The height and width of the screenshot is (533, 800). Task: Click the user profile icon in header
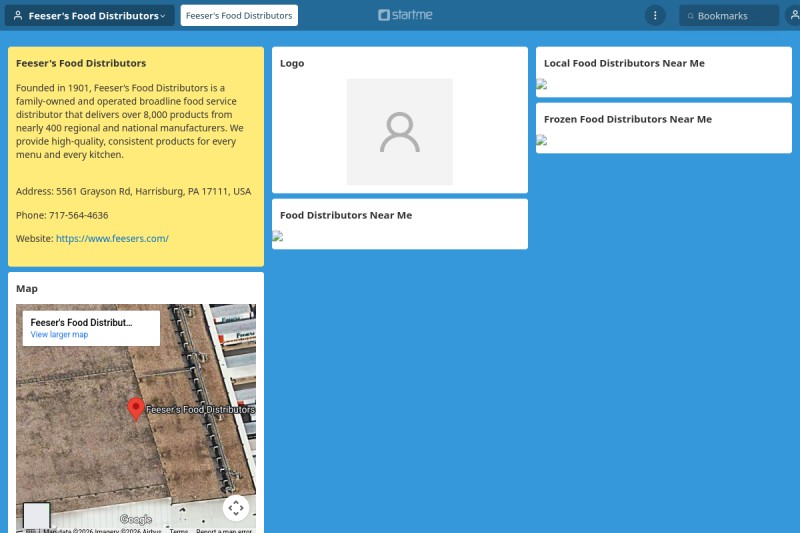pyautogui.click(x=793, y=16)
